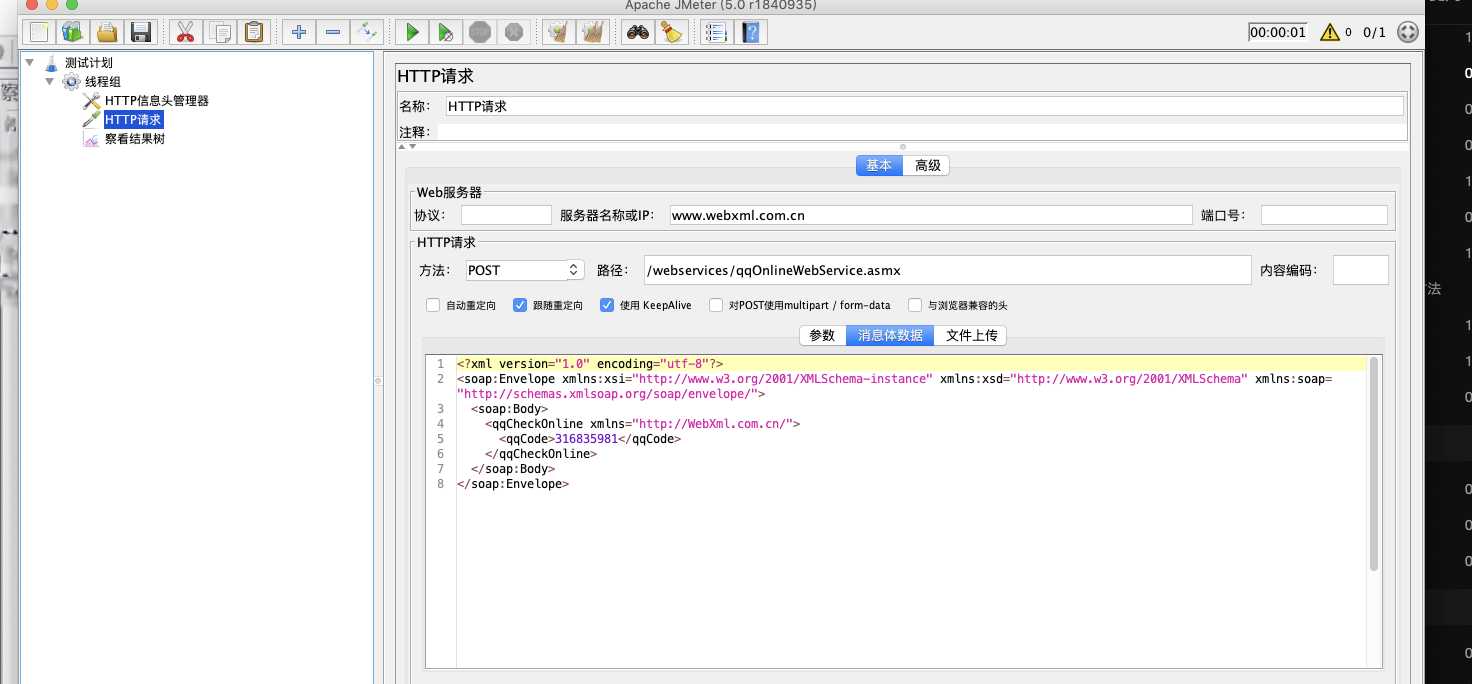Collapse the 测试计划 tree node

point(30,62)
